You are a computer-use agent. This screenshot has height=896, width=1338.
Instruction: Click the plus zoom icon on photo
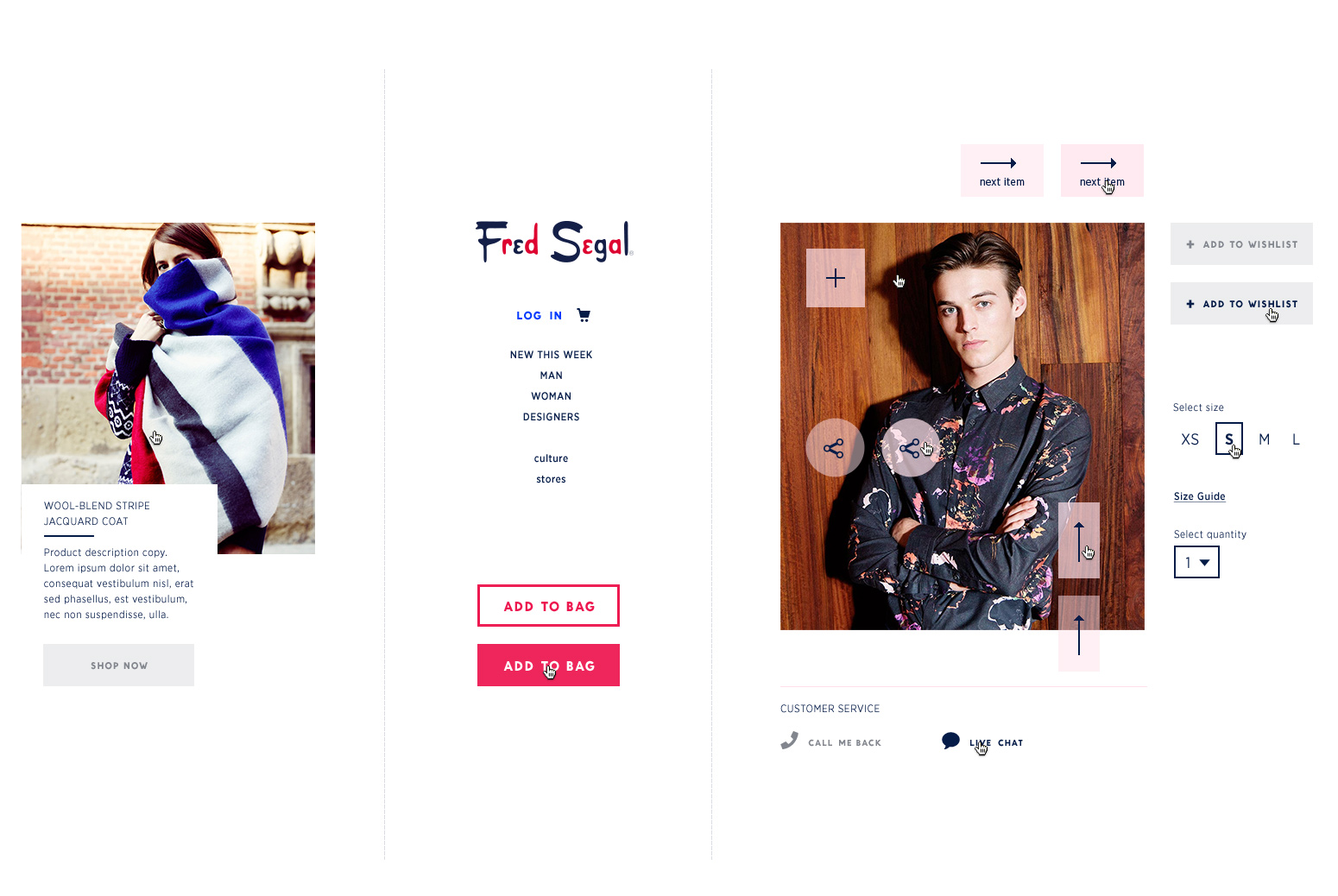click(836, 278)
